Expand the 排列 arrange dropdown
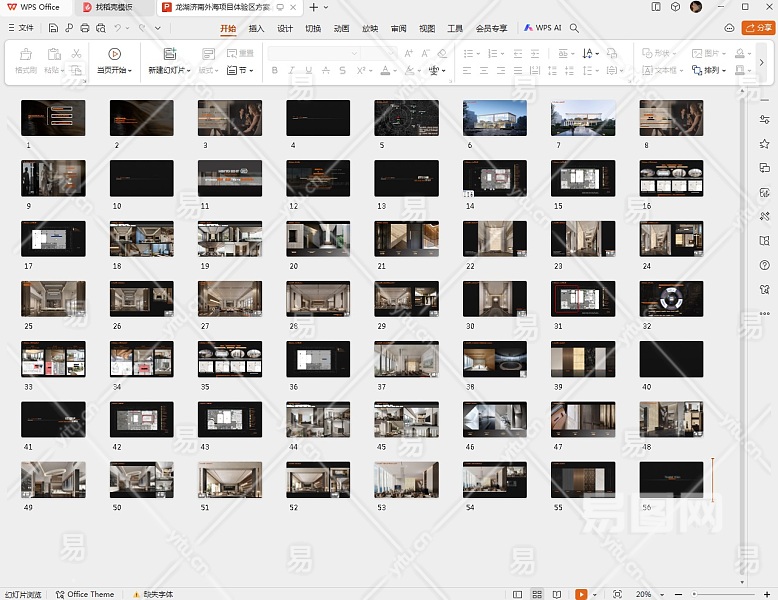The height and width of the screenshot is (600, 778). tap(714, 71)
